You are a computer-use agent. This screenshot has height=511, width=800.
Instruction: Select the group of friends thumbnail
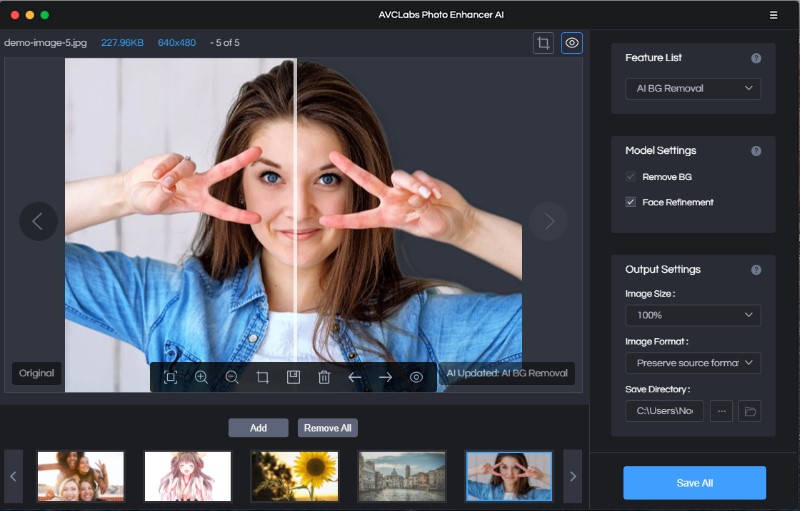81,476
